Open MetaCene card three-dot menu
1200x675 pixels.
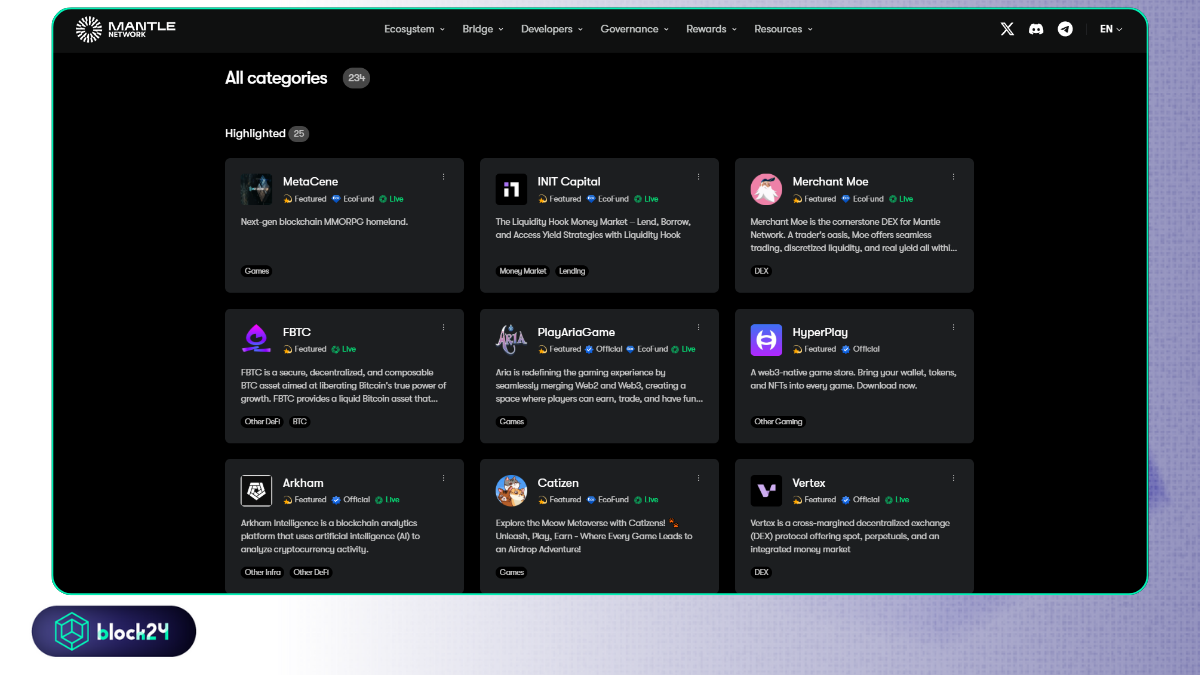444,177
